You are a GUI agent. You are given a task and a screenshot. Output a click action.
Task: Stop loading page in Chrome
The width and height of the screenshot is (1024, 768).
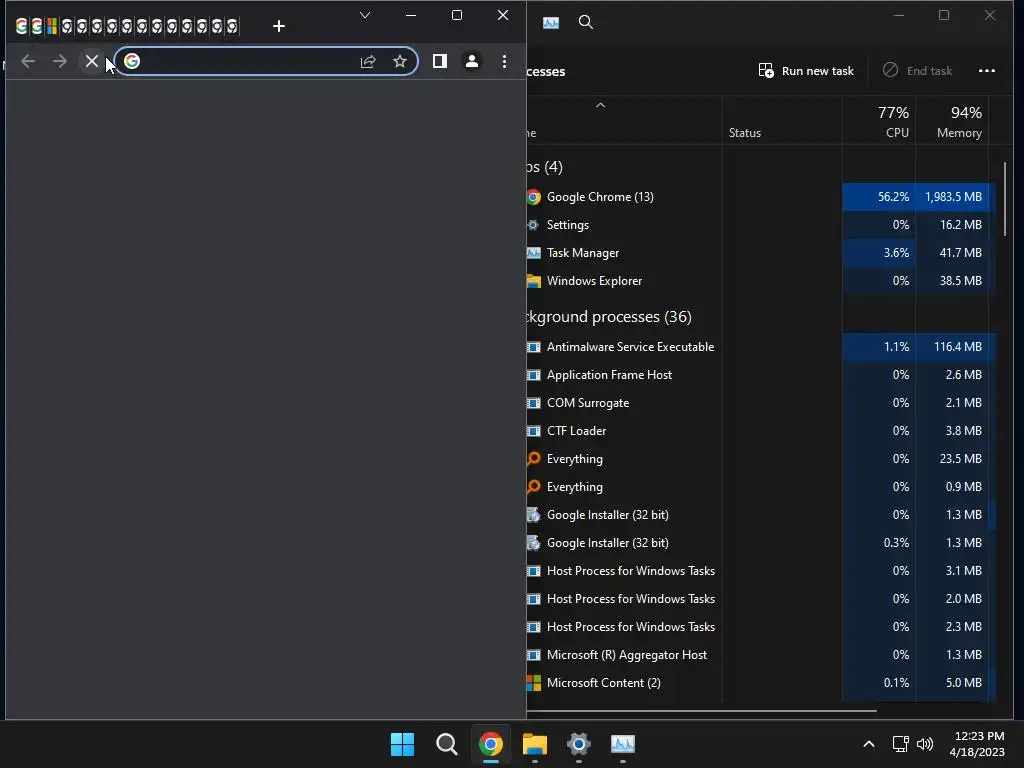tap(91, 61)
